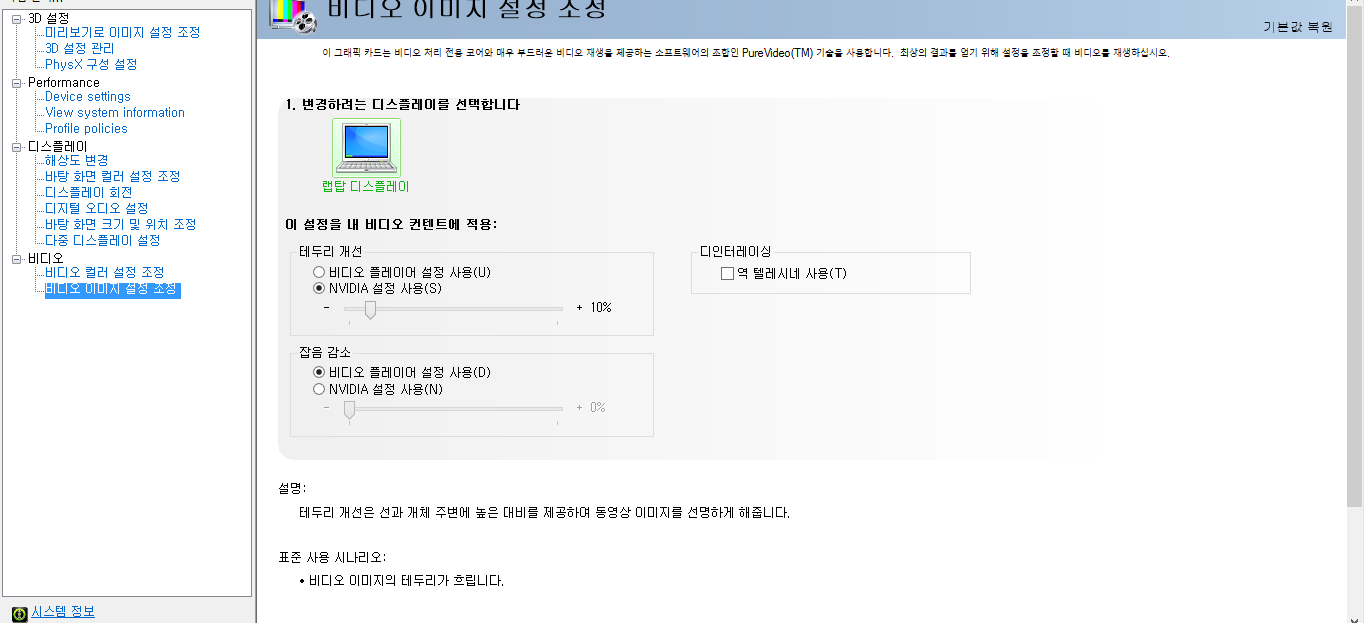Select NVIDIA 설정 사용(N) radio button

[319, 389]
